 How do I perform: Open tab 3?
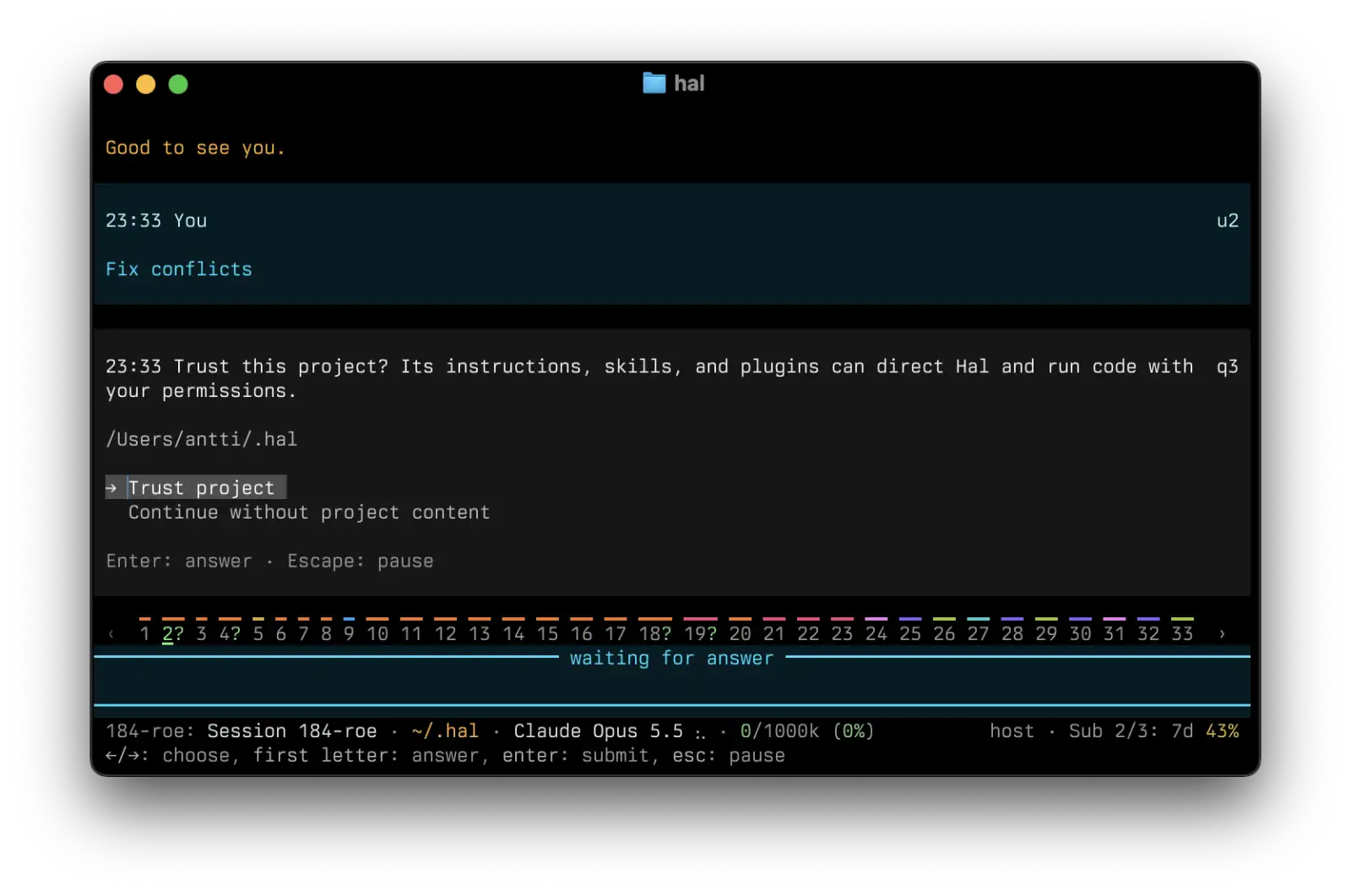click(x=201, y=633)
